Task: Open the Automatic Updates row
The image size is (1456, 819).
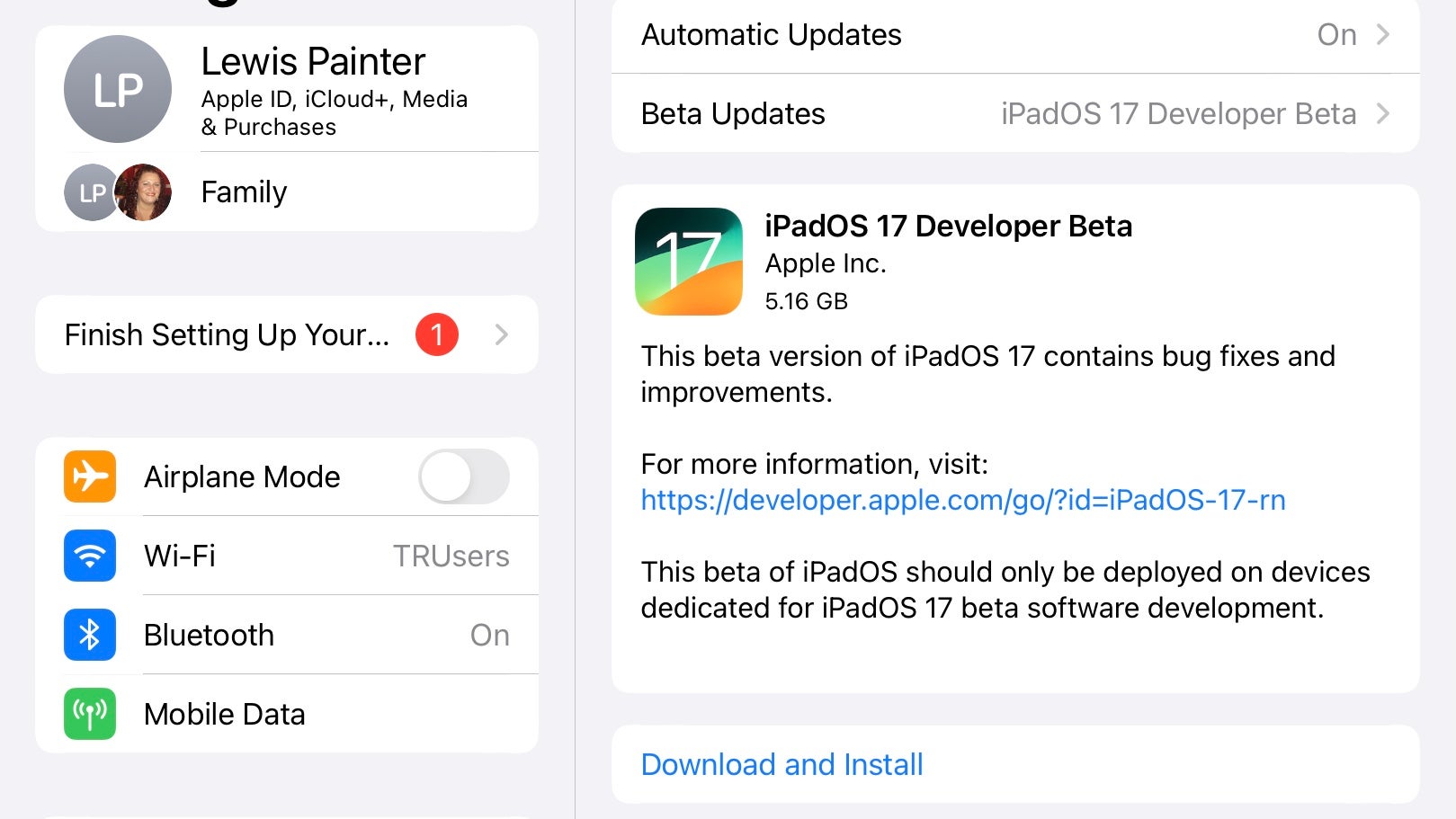Action: pyautogui.click(x=1015, y=35)
